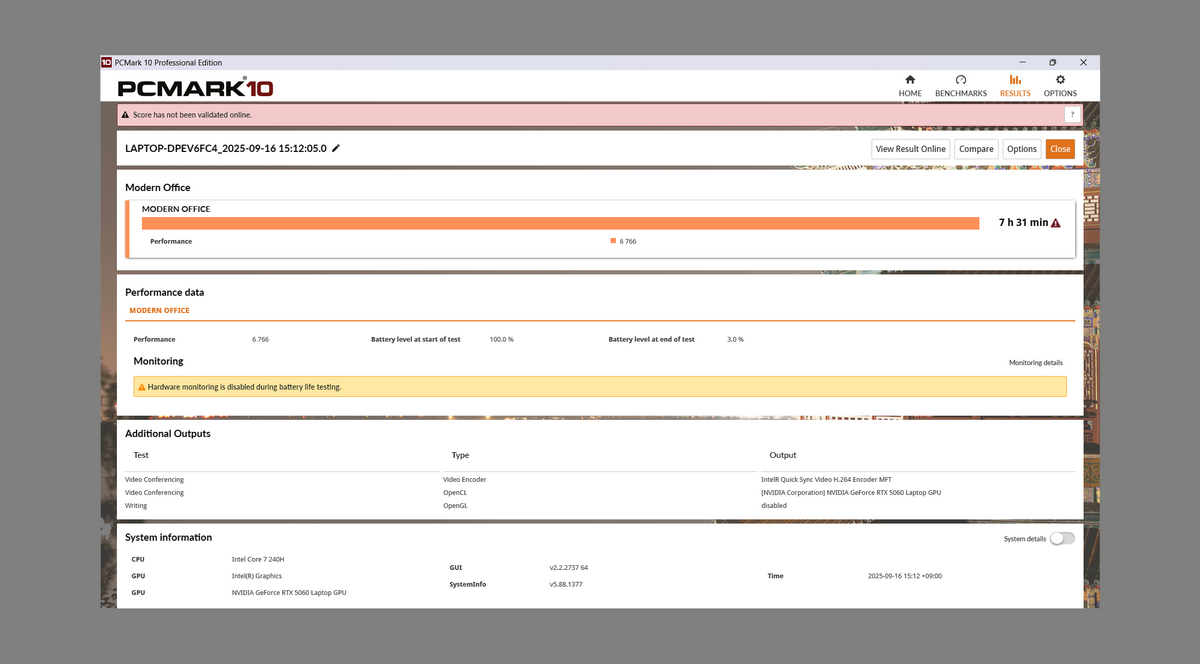Click the Performance 6 766 value in Performance data
Image resolution: width=1200 pixels, height=664 pixels.
point(260,339)
